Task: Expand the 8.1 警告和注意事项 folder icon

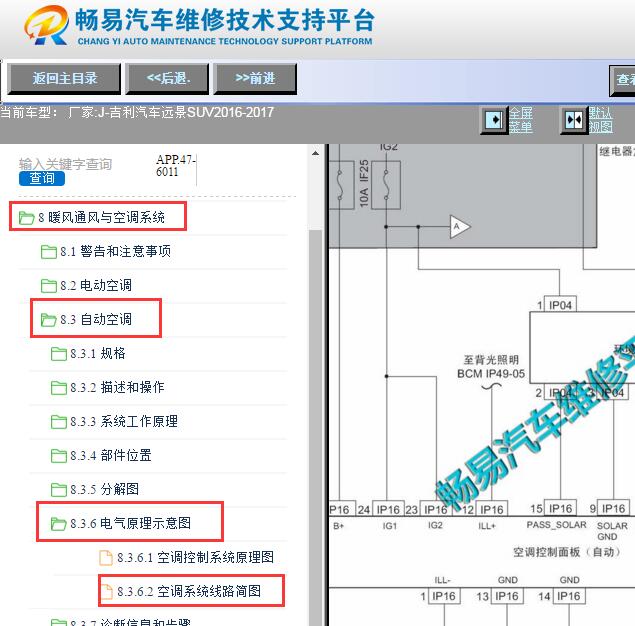Action: click(x=49, y=252)
